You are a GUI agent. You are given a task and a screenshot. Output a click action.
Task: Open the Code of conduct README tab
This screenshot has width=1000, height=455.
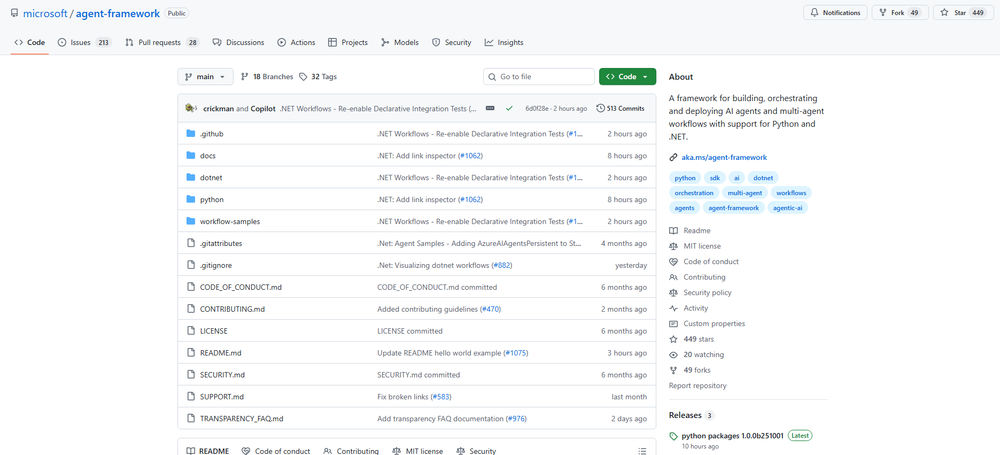click(276, 451)
